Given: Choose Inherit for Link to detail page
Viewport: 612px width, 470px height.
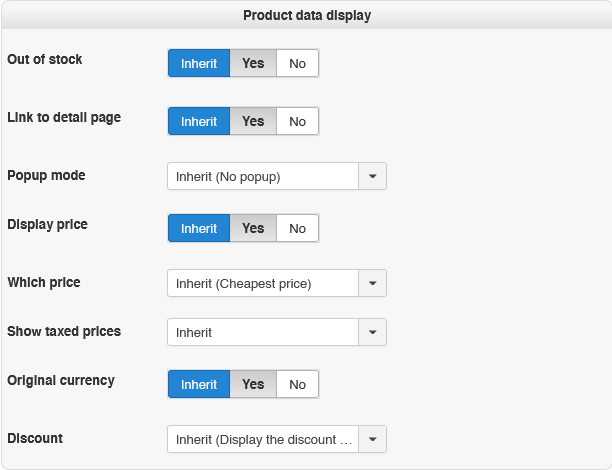Looking at the screenshot, I should coord(199,121).
